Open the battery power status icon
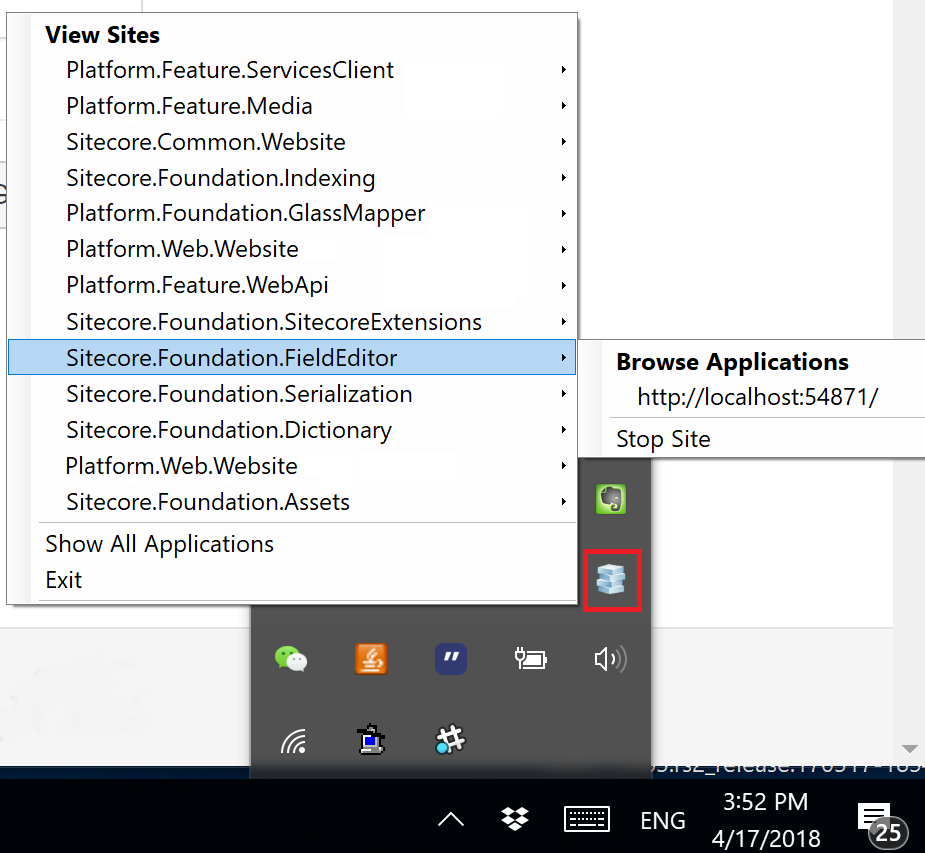925x853 pixels. [530, 659]
